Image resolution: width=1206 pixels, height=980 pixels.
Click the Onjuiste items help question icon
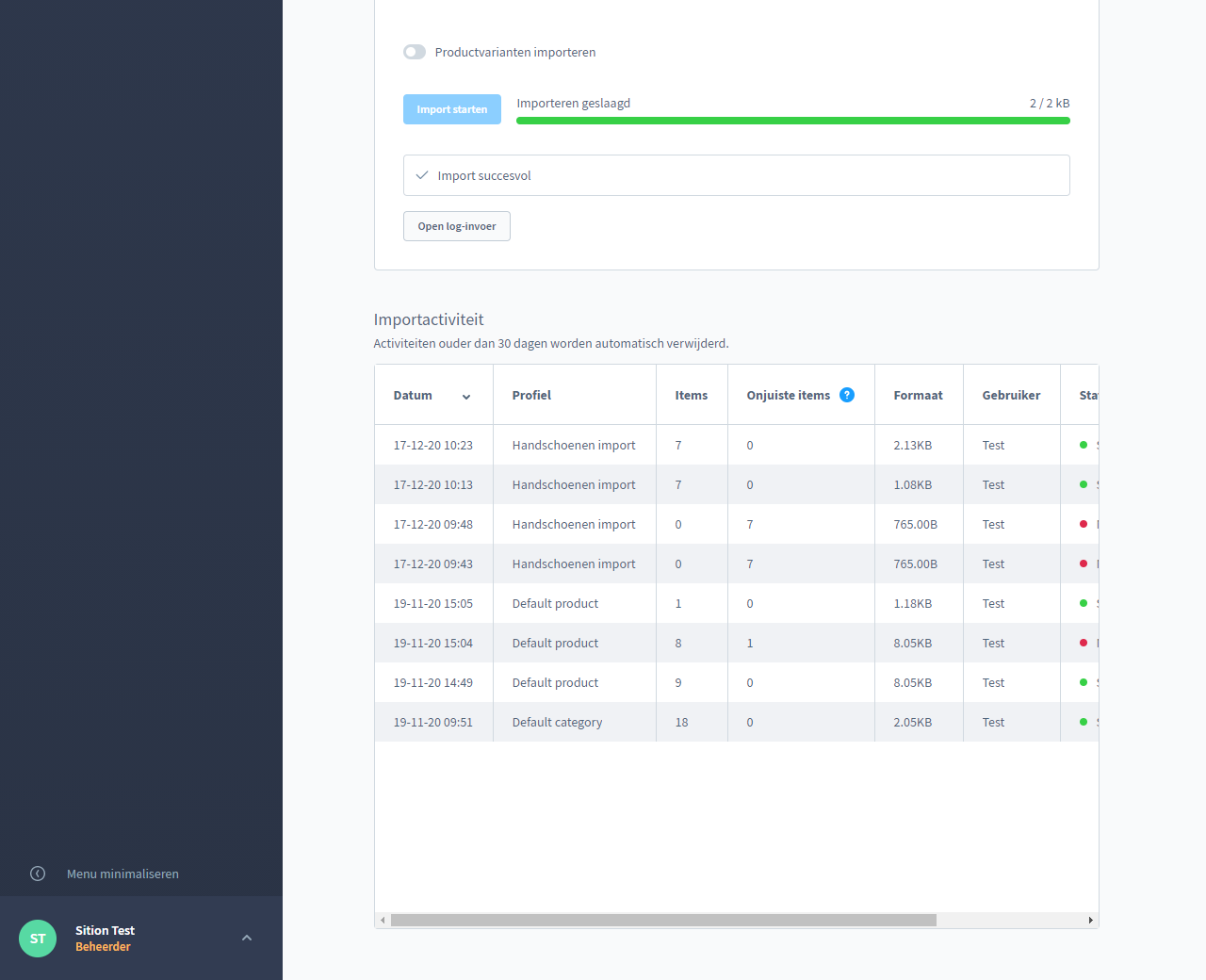tap(847, 395)
